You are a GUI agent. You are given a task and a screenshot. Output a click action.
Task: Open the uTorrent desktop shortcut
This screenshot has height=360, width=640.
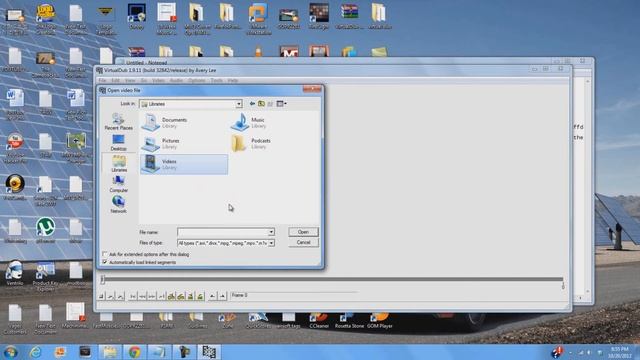click(x=45, y=230)
